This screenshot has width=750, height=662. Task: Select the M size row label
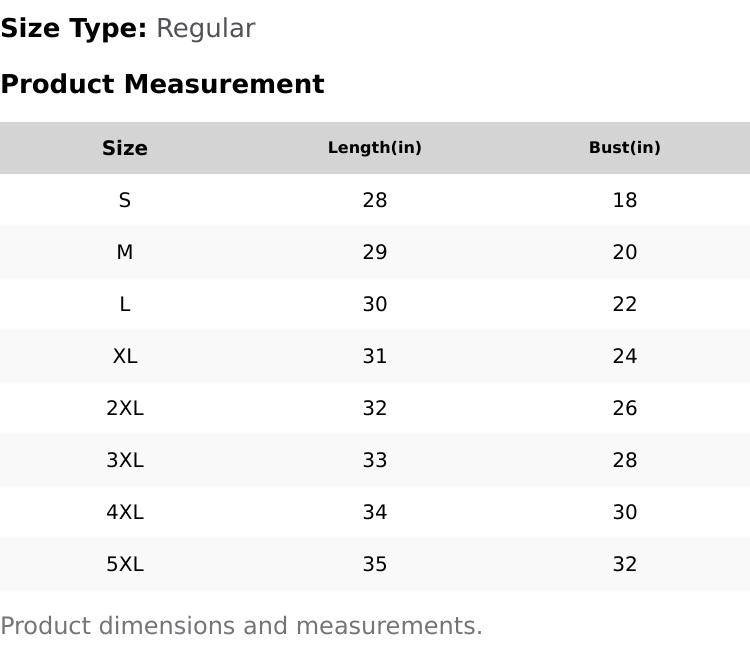click(125, 252)
